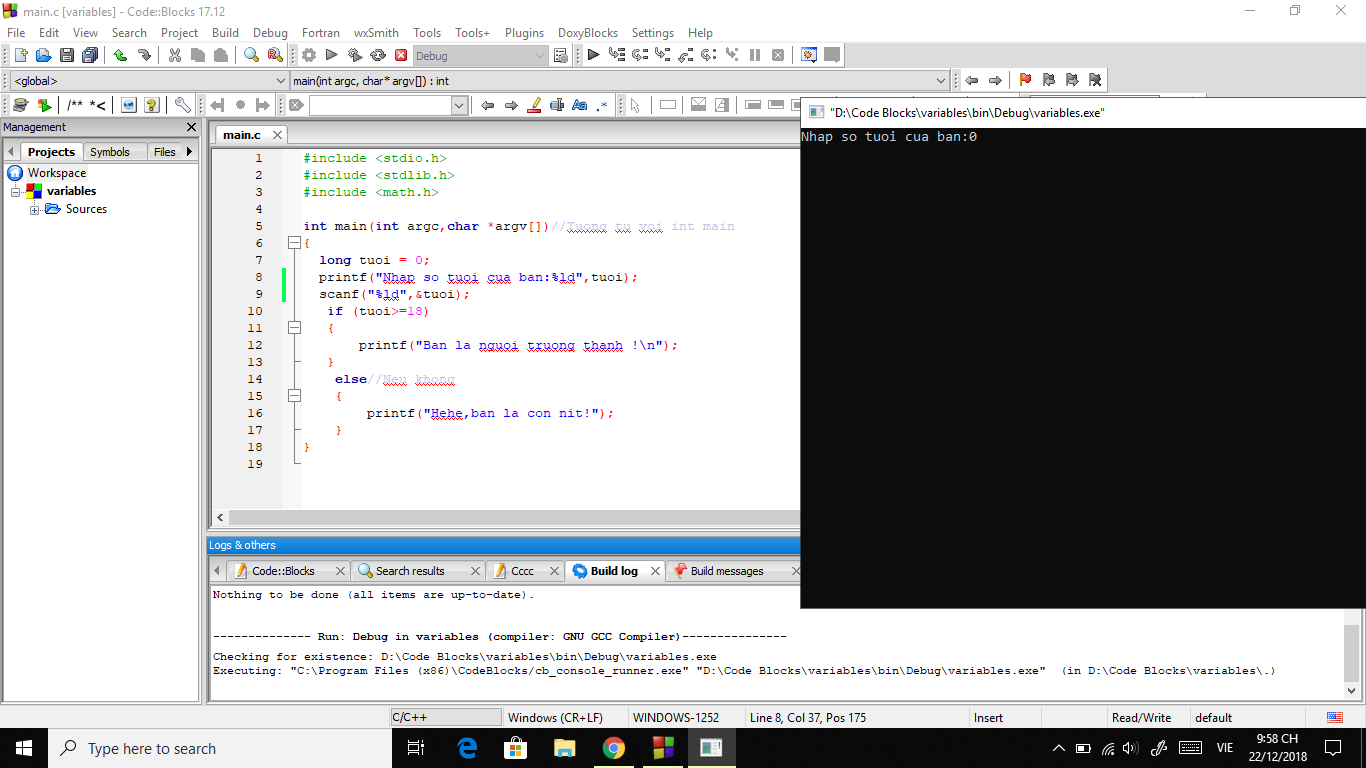The width and height of the screenshot is (1366, 768).
Task: Click the Save file toolbar icon
Action: 67,56
